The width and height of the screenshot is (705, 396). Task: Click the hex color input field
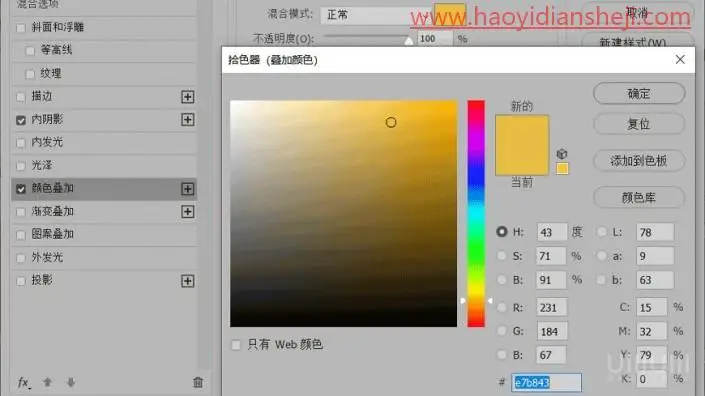pyautogui.click(x=546, y=382)
